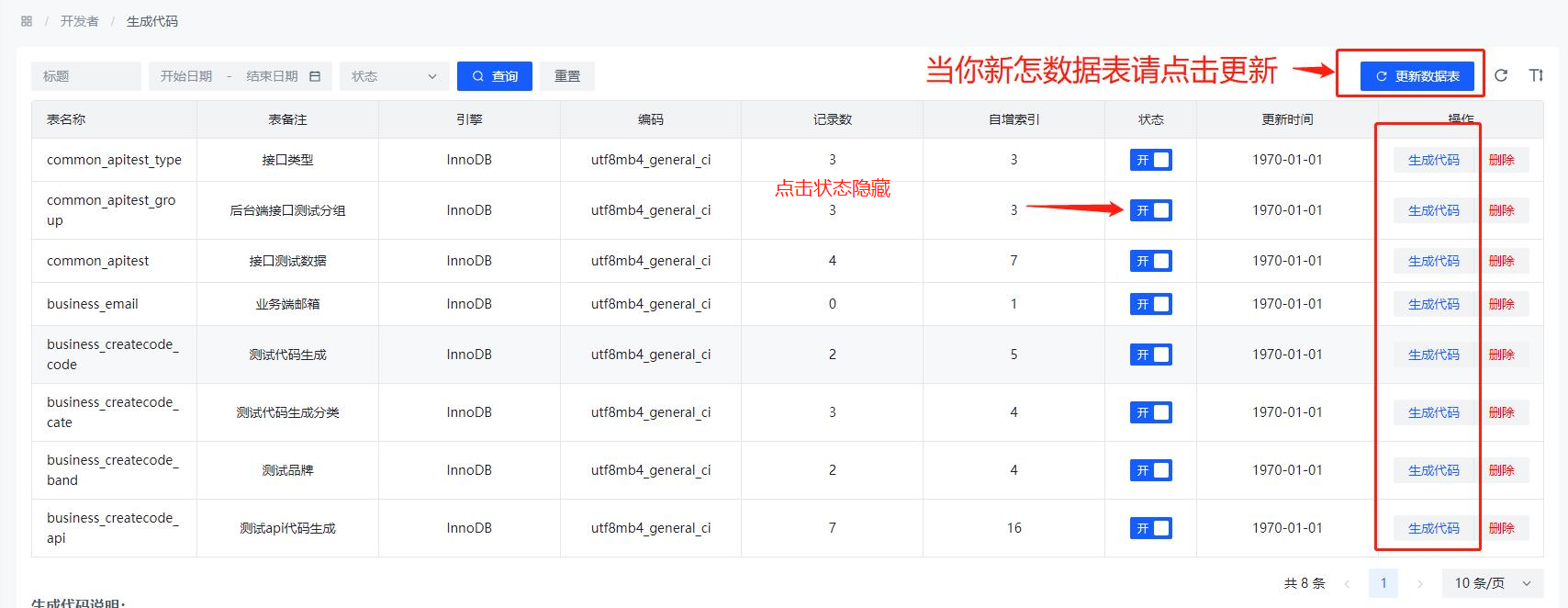Click the 测试品牌 remark cell
Screen dimensions: 1568x608
[287, 470]
